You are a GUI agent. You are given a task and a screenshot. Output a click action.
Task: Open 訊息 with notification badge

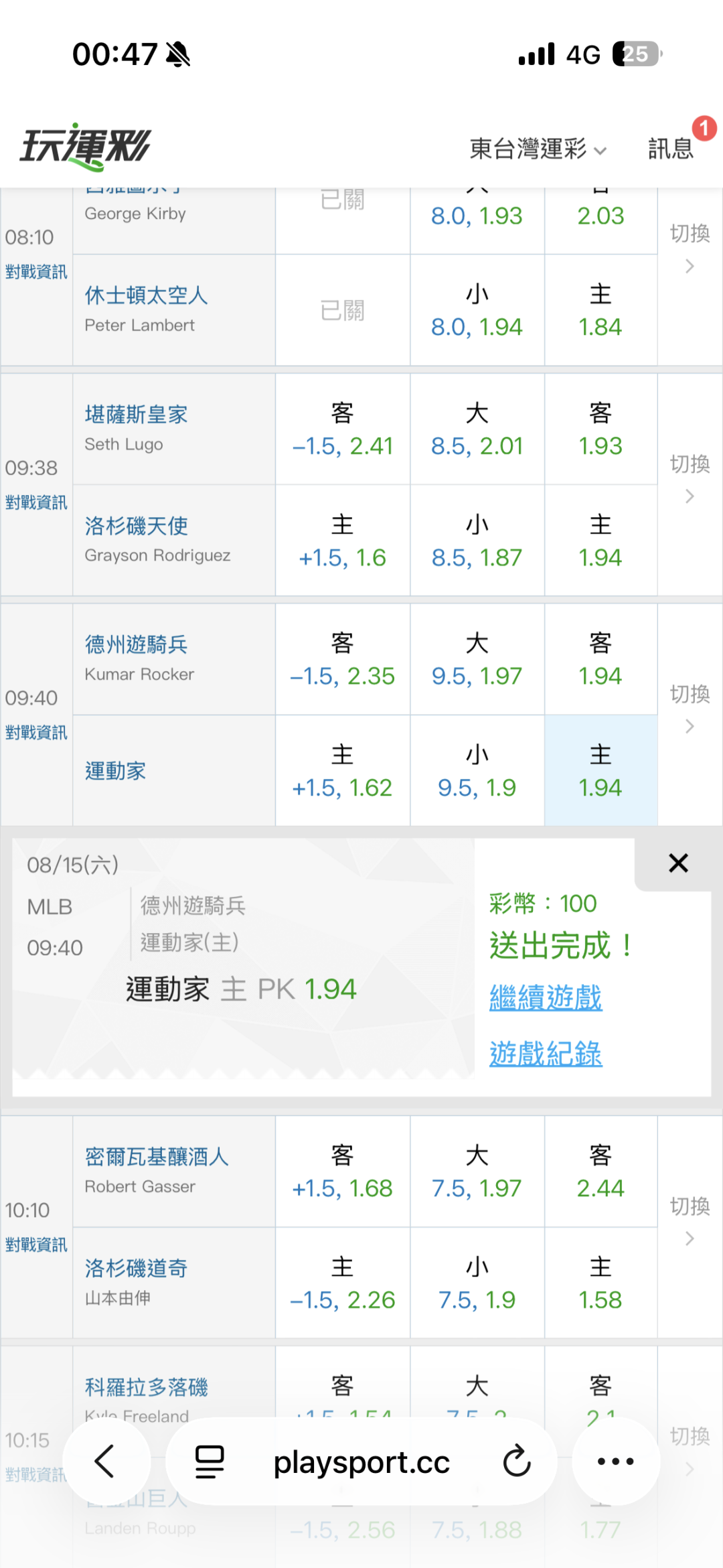pyautogui.click(x=671, y=149)
